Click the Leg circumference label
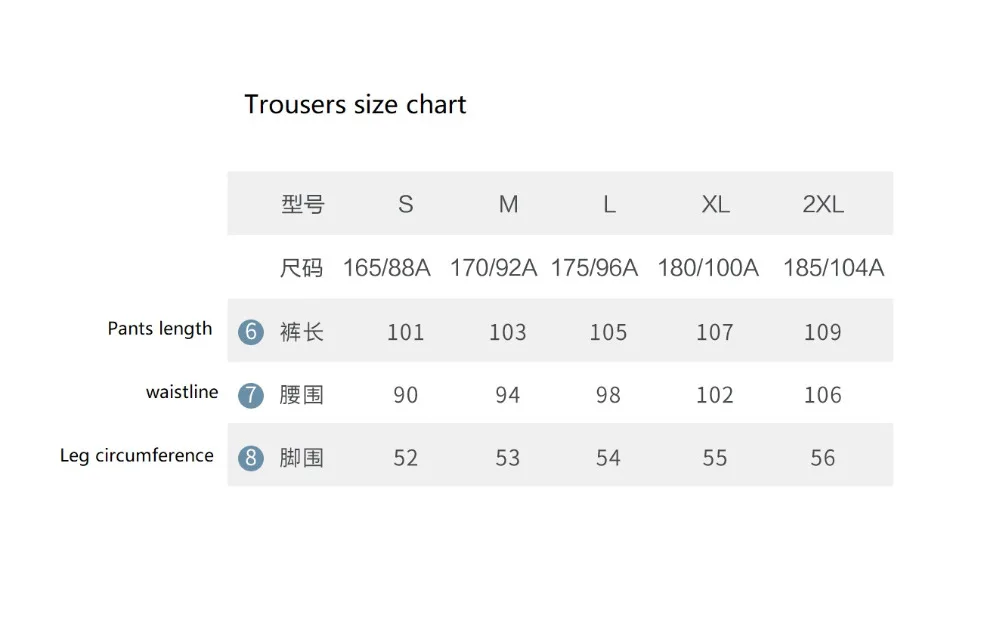 (x=136, y=455)
